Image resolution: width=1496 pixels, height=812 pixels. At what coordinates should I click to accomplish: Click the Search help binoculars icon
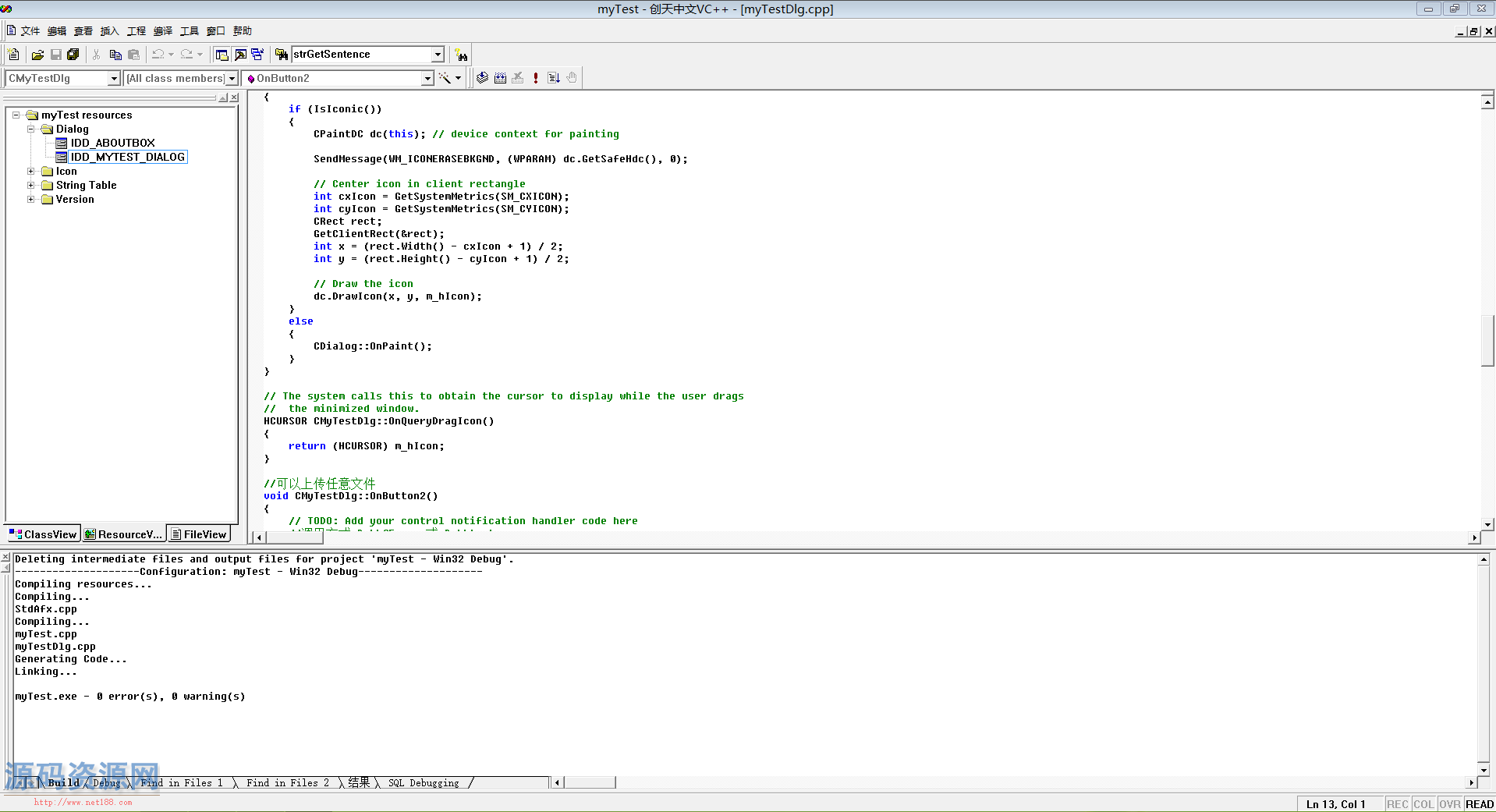(x=462, y=55)
